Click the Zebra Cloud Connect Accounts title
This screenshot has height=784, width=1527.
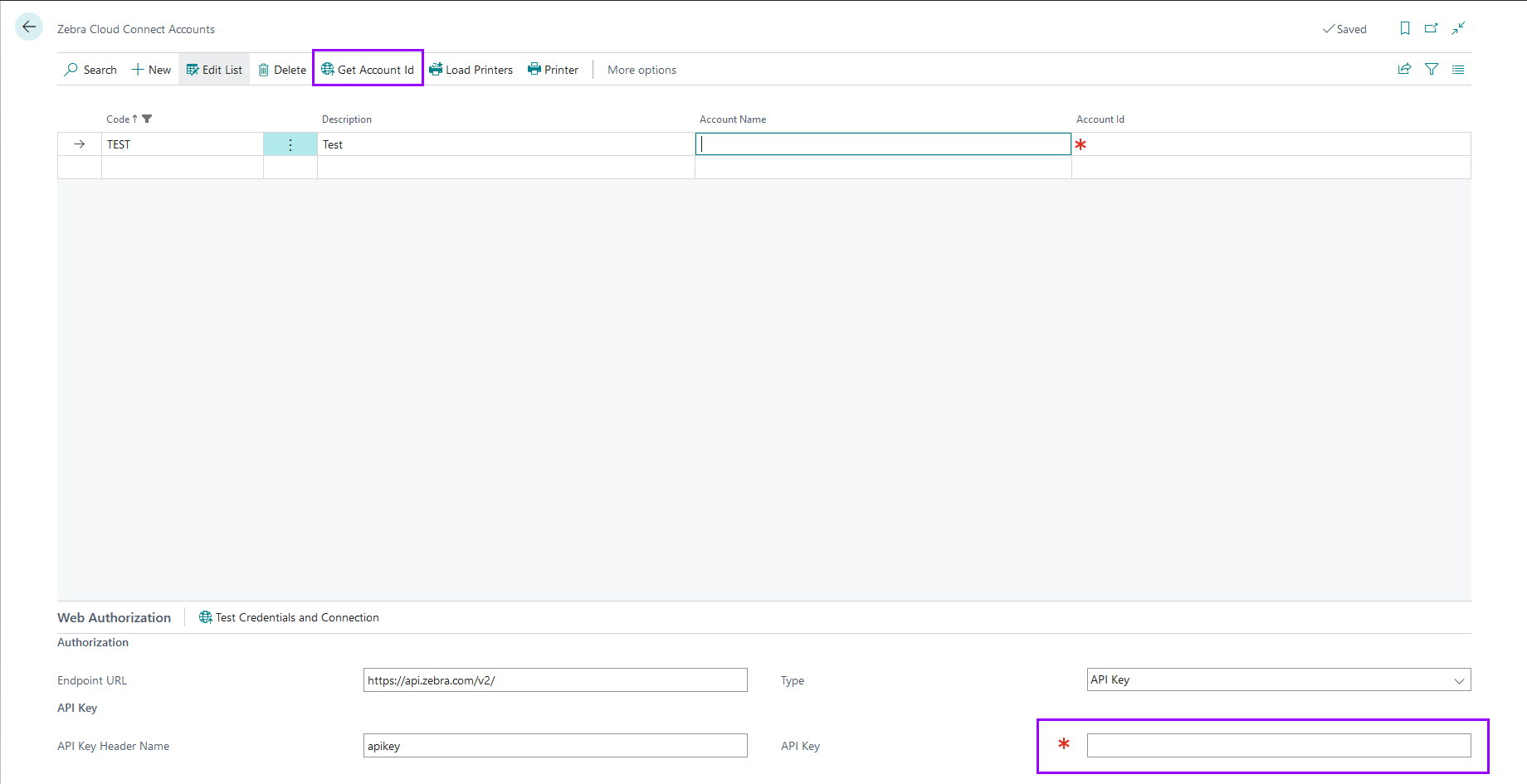click(x=136, y=29)
